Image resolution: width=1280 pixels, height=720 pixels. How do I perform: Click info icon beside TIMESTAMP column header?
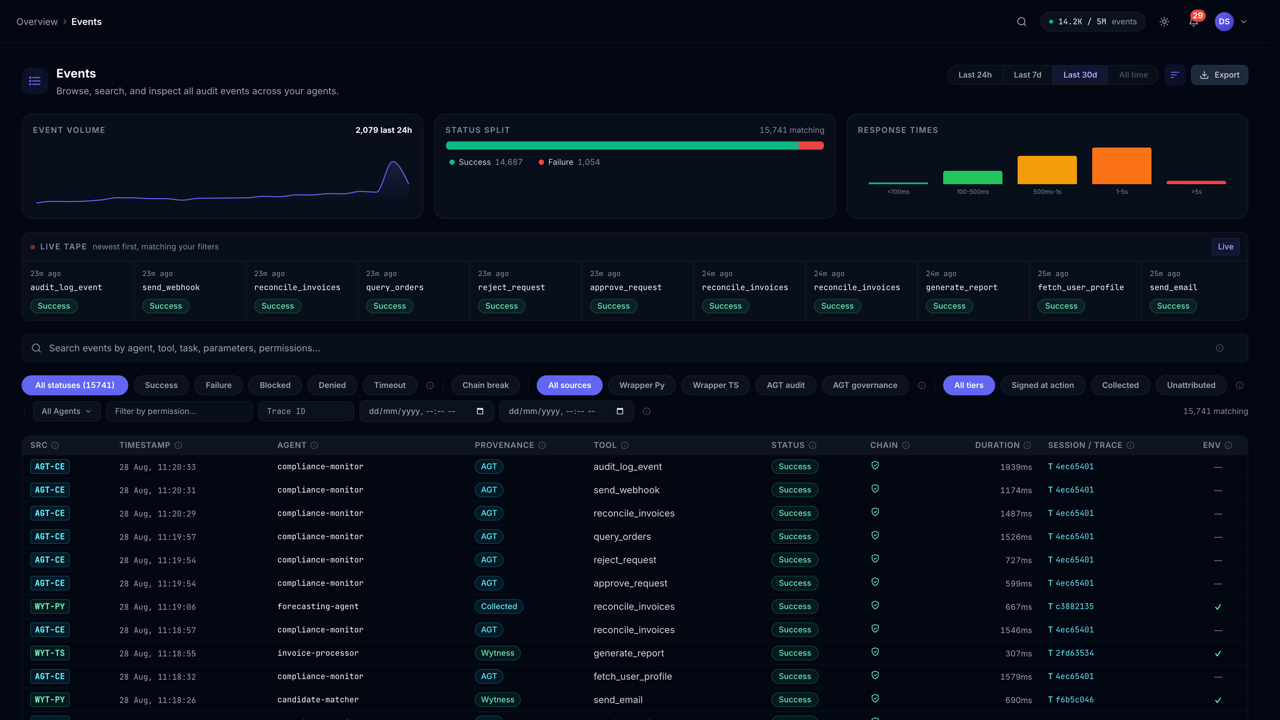[x=178, y=445]
